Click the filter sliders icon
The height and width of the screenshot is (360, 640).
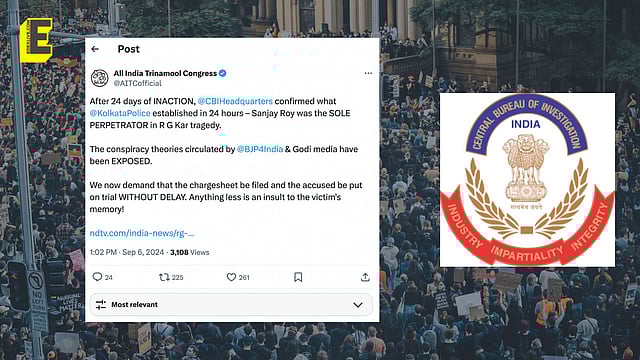(101, 304)
